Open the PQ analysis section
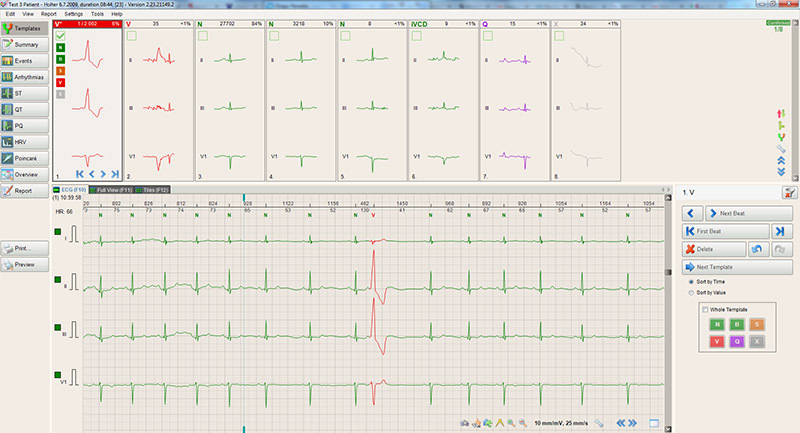 24,125
